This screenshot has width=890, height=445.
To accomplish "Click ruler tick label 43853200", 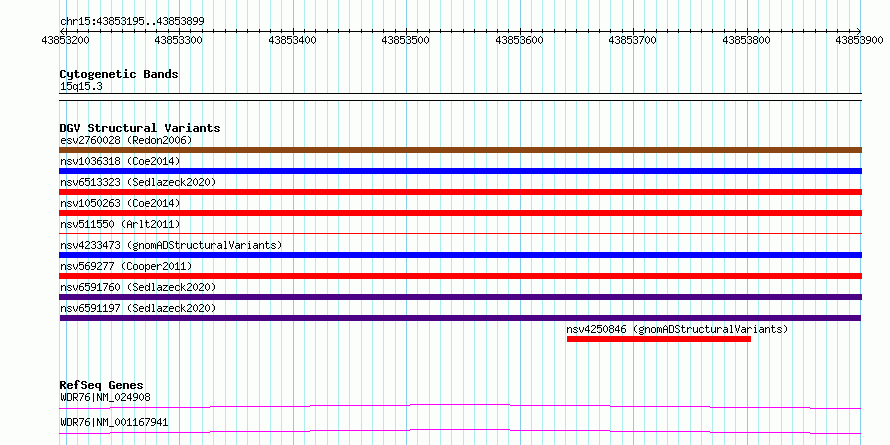I will (66, 40).
